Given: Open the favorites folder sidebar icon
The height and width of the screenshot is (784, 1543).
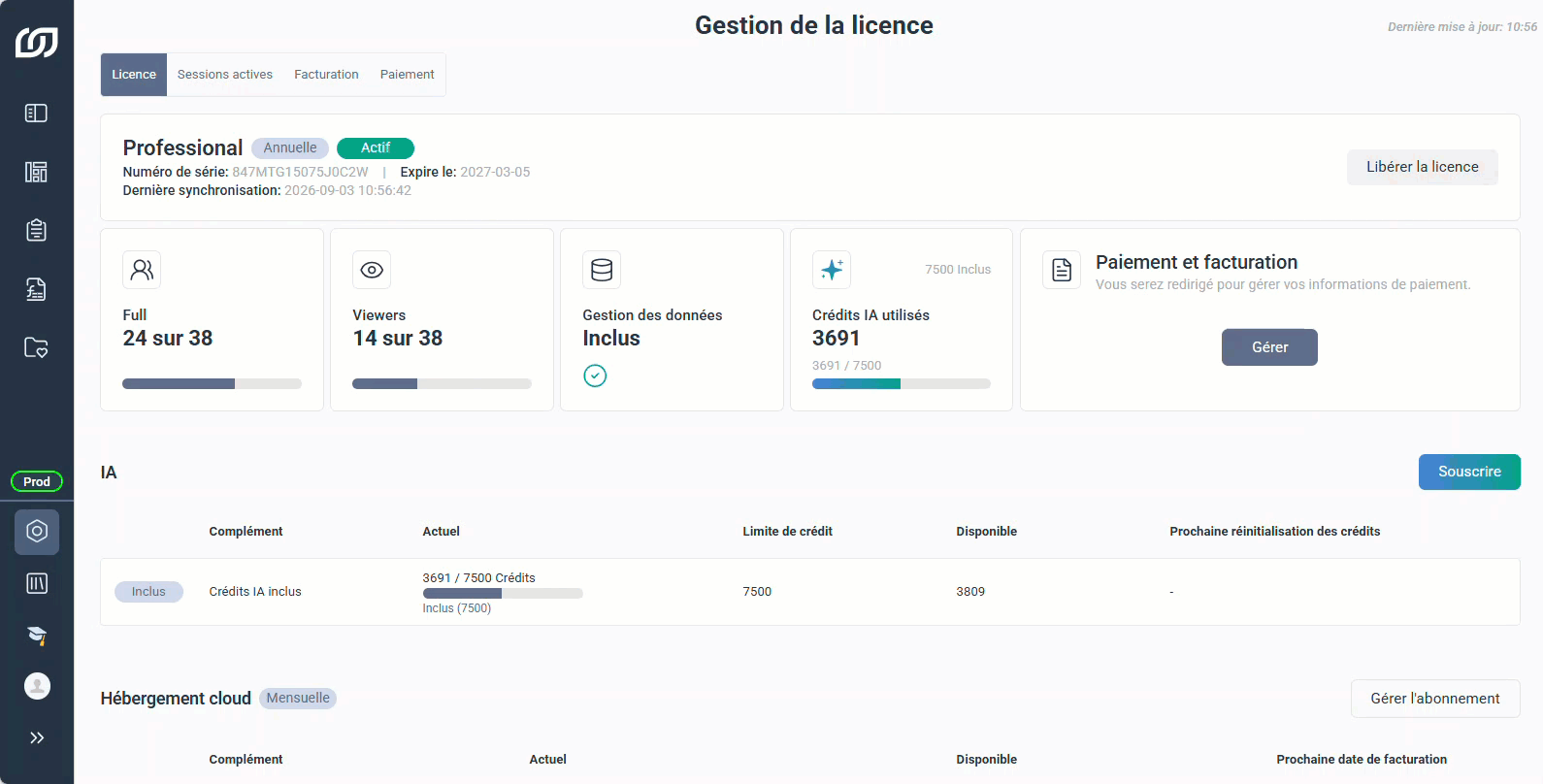Looking at the screenshot, I should click(36, 347).
